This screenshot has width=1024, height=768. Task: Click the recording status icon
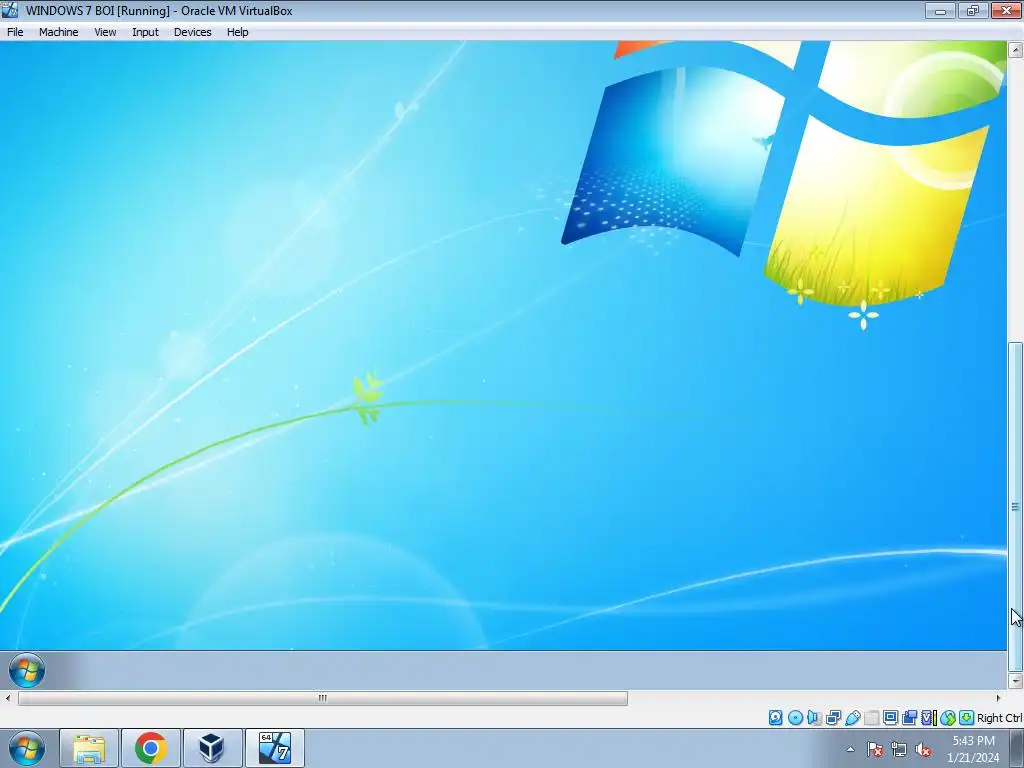pos(909,718)
